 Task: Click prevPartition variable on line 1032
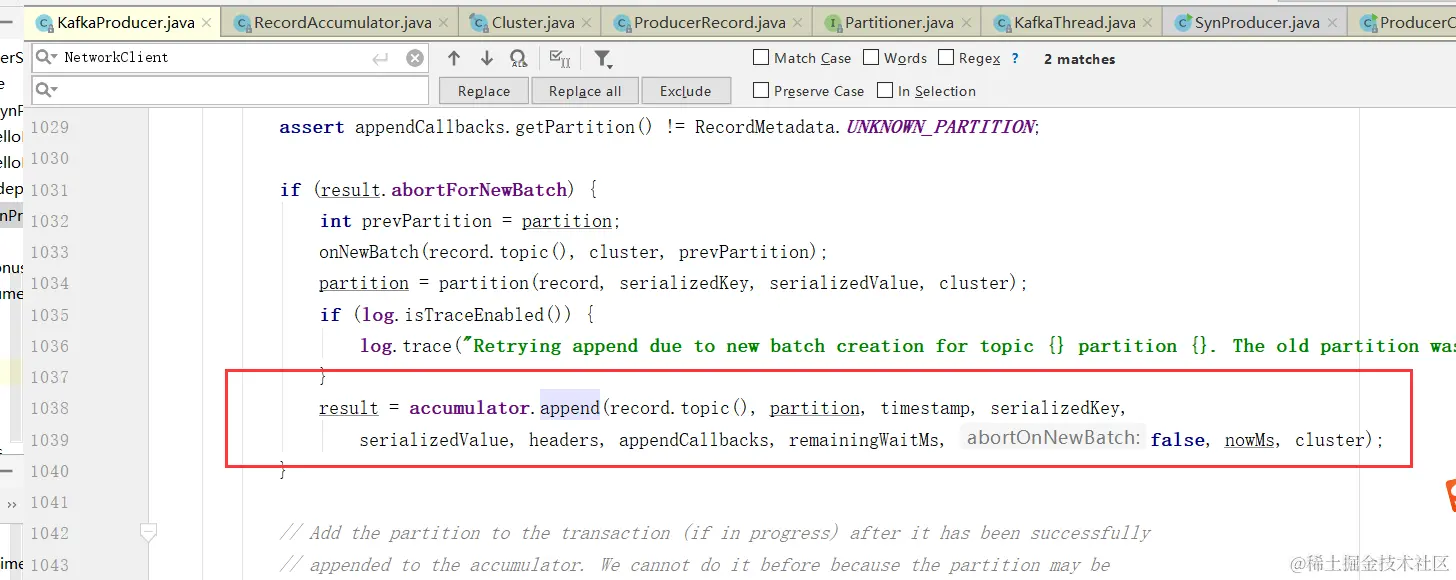427,221
